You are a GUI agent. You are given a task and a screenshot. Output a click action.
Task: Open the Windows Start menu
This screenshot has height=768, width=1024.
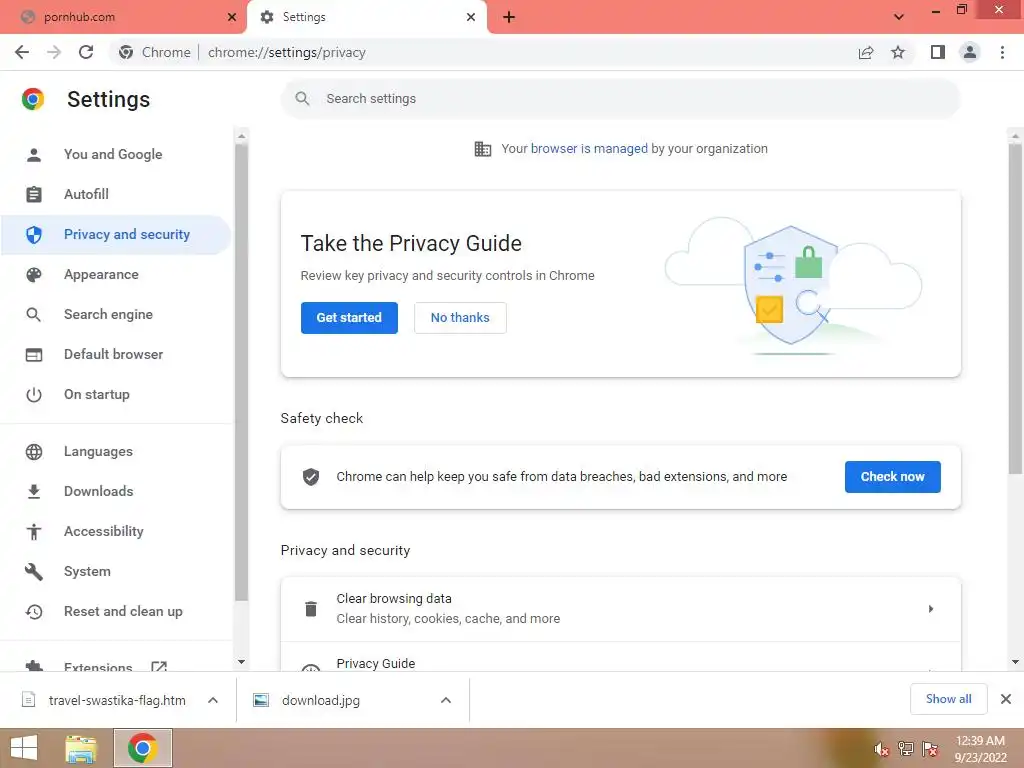click(24, 748)
